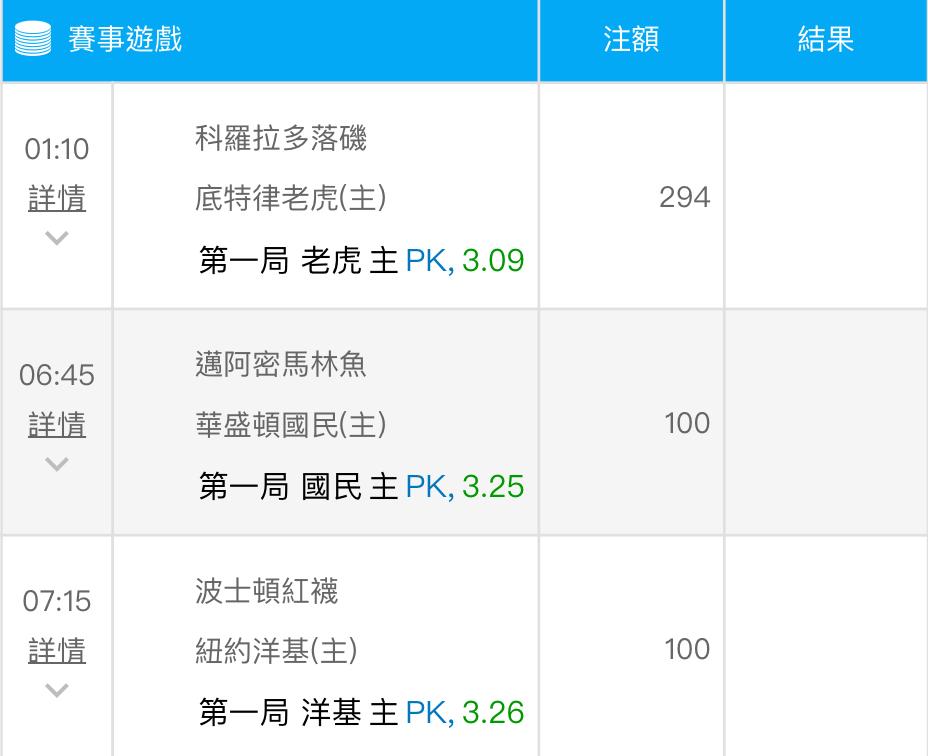Image resolution: width=928 pixels, height=756 pixels.
Task: Select the 賽事遊戲 header title
Action: (x=125, y=41)
